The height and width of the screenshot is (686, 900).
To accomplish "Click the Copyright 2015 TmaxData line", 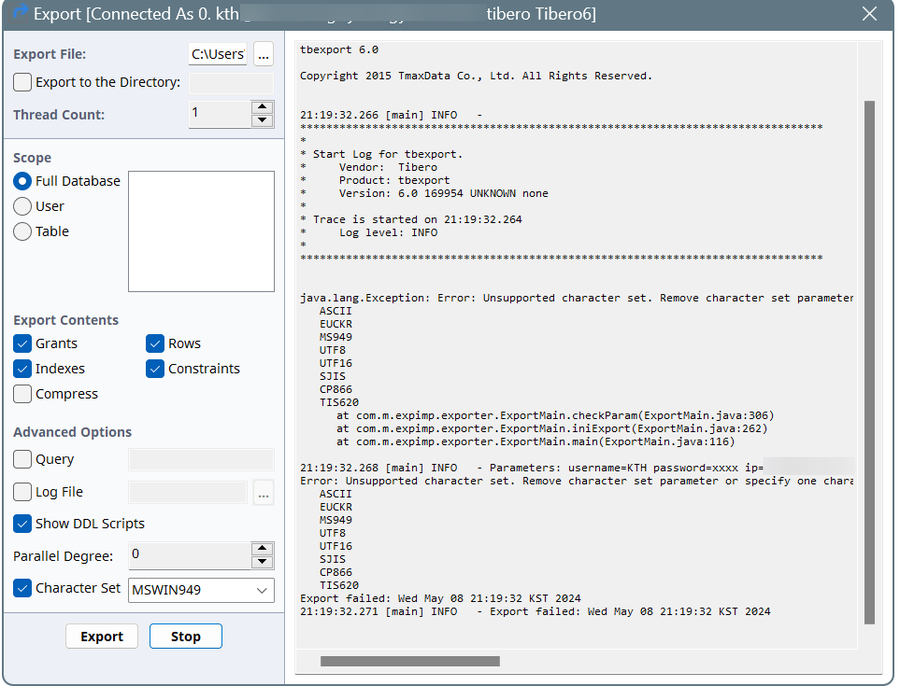I will (476, 76).
